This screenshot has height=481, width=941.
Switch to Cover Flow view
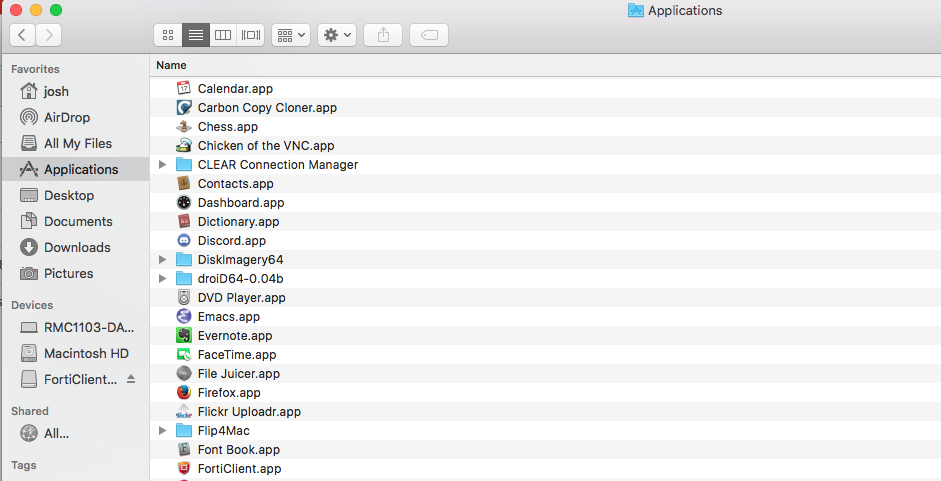tap(251, 35)
